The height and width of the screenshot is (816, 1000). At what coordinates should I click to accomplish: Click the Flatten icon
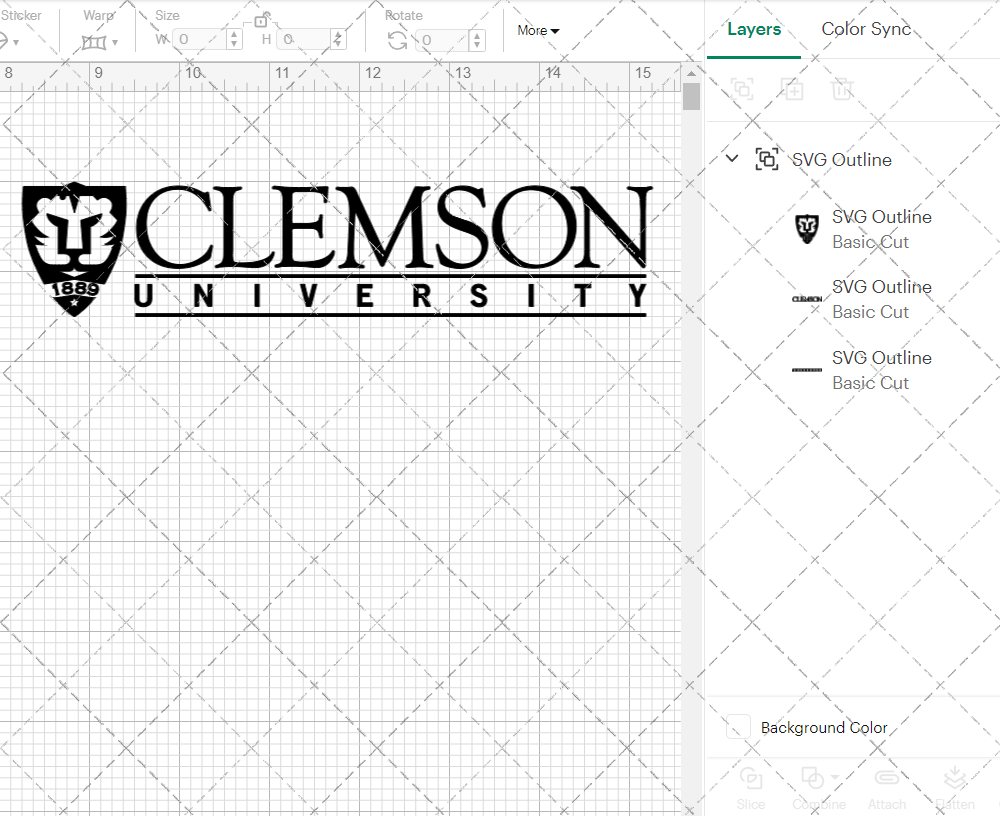click(x=955, y=777)
